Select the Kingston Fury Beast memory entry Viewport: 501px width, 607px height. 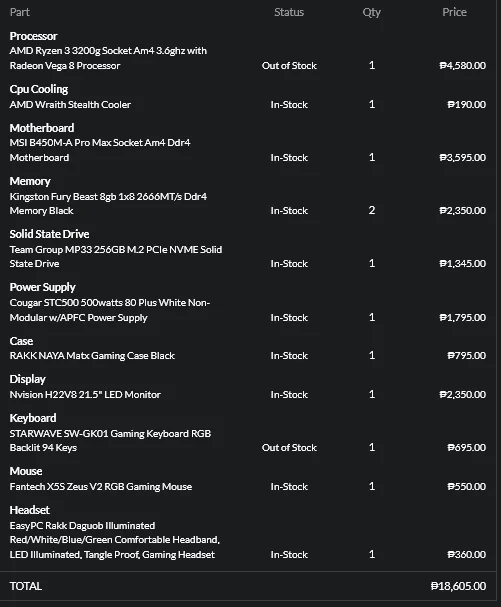tap(108, 204)
